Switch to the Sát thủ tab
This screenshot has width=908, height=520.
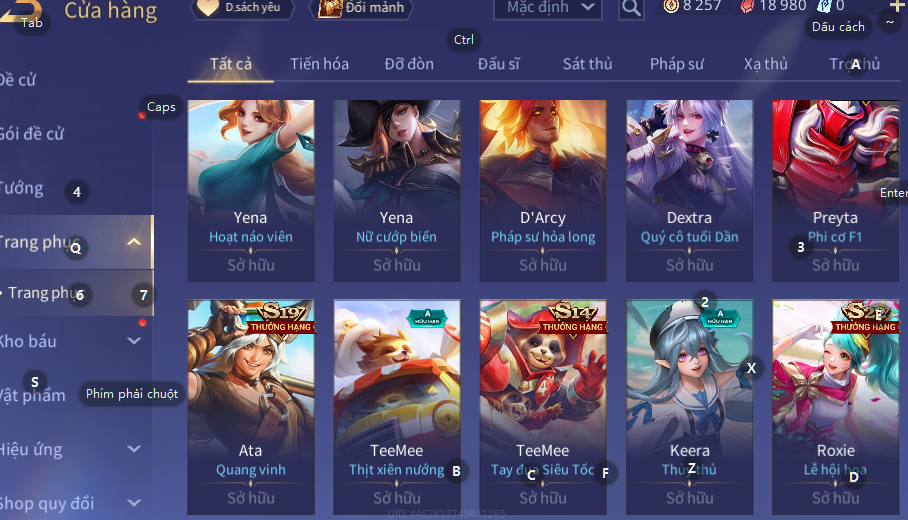[x=587, y=64]
